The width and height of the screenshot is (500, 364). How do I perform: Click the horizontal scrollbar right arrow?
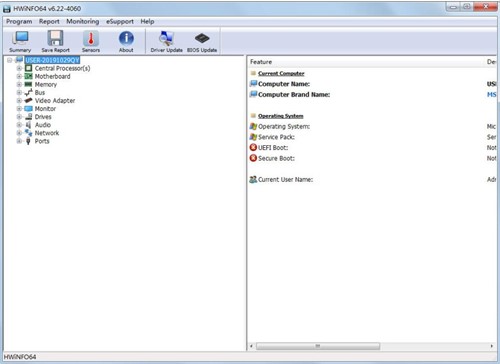tap(492, 346)
